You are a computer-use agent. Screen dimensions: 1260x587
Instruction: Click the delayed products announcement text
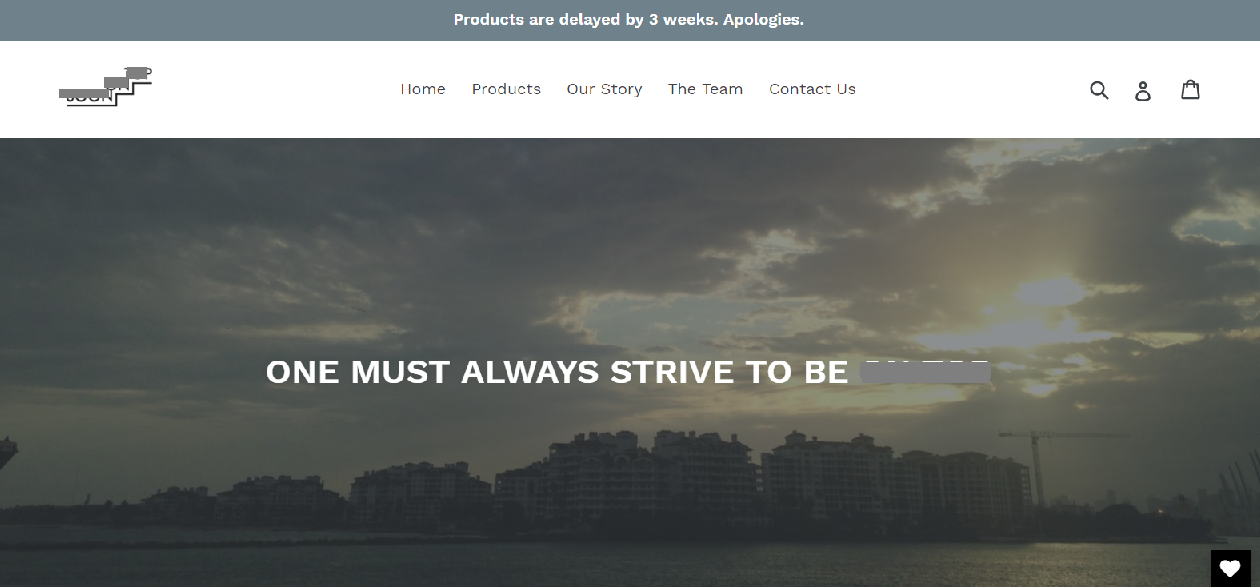tap(629, 20)
